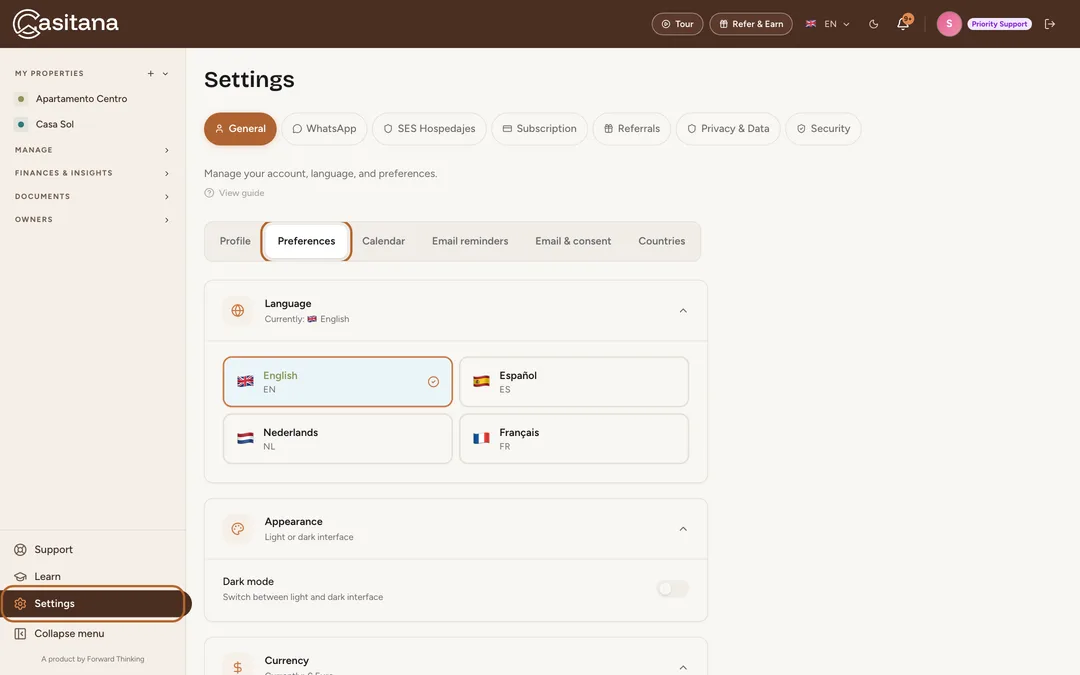The image size is (1080, 675).
Task: Collapse the Language panel chevron
Action: tap(683, 311)
